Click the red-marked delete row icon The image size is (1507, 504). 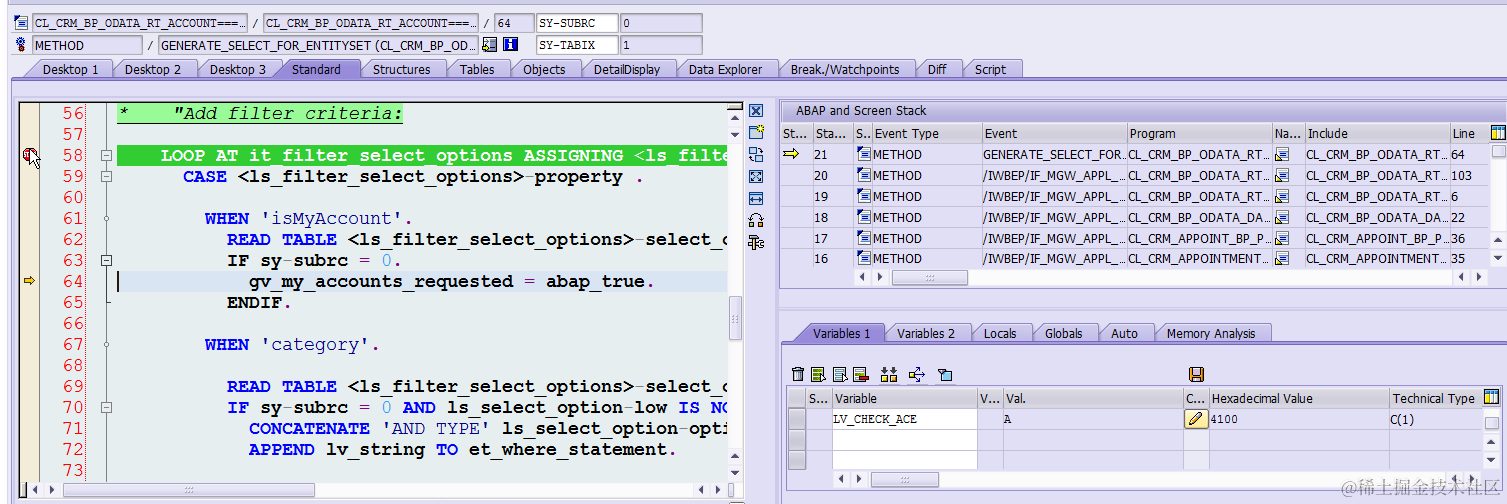pos(860,375)
